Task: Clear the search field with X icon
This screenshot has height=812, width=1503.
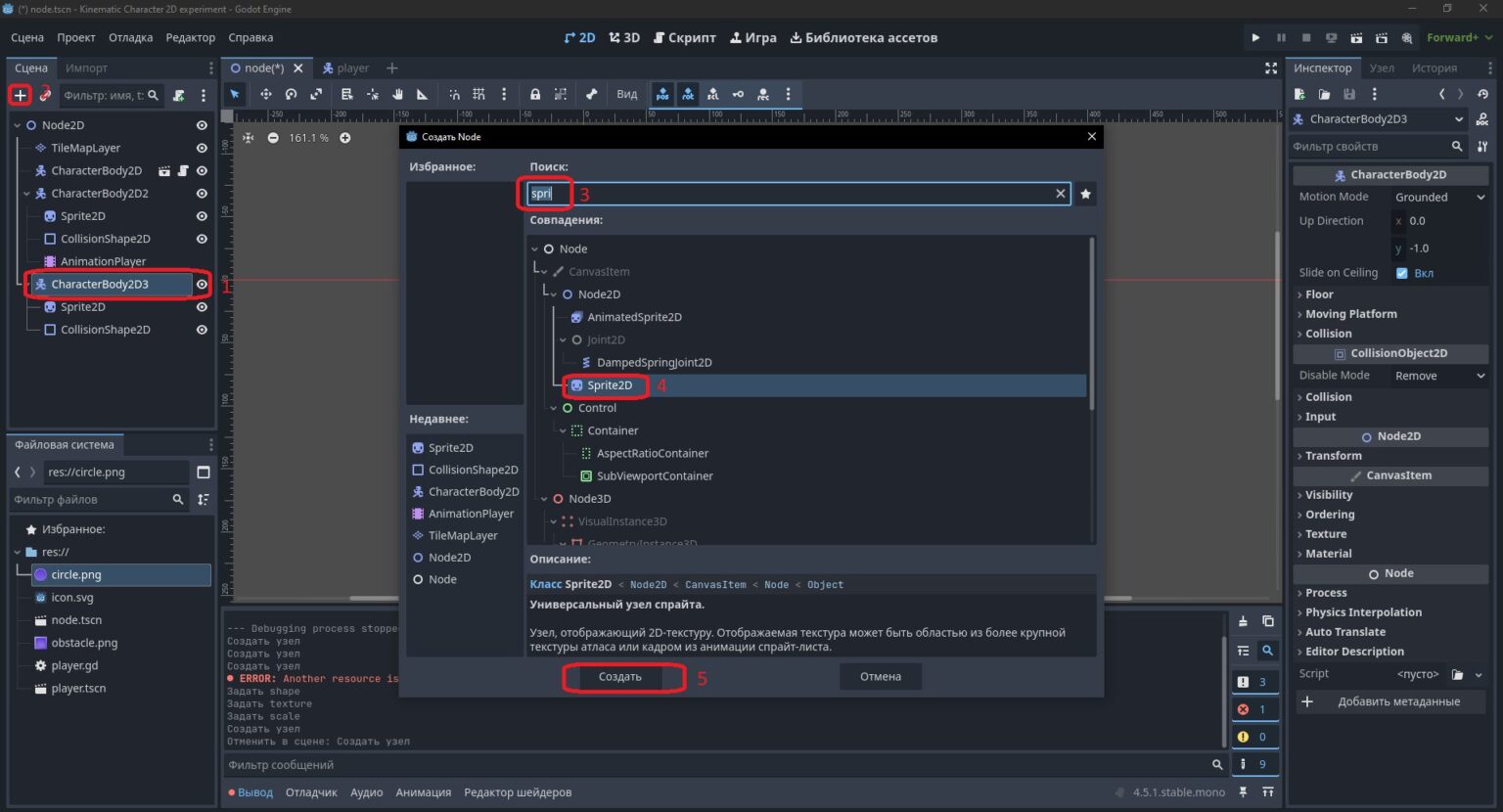Action: 1060,194
